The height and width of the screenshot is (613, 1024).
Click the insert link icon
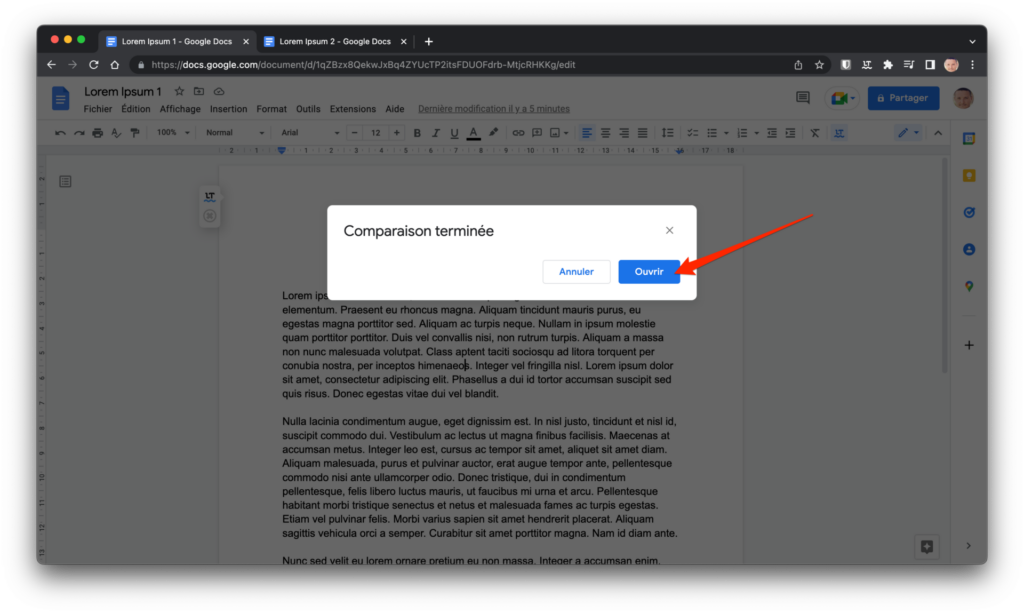518,133
